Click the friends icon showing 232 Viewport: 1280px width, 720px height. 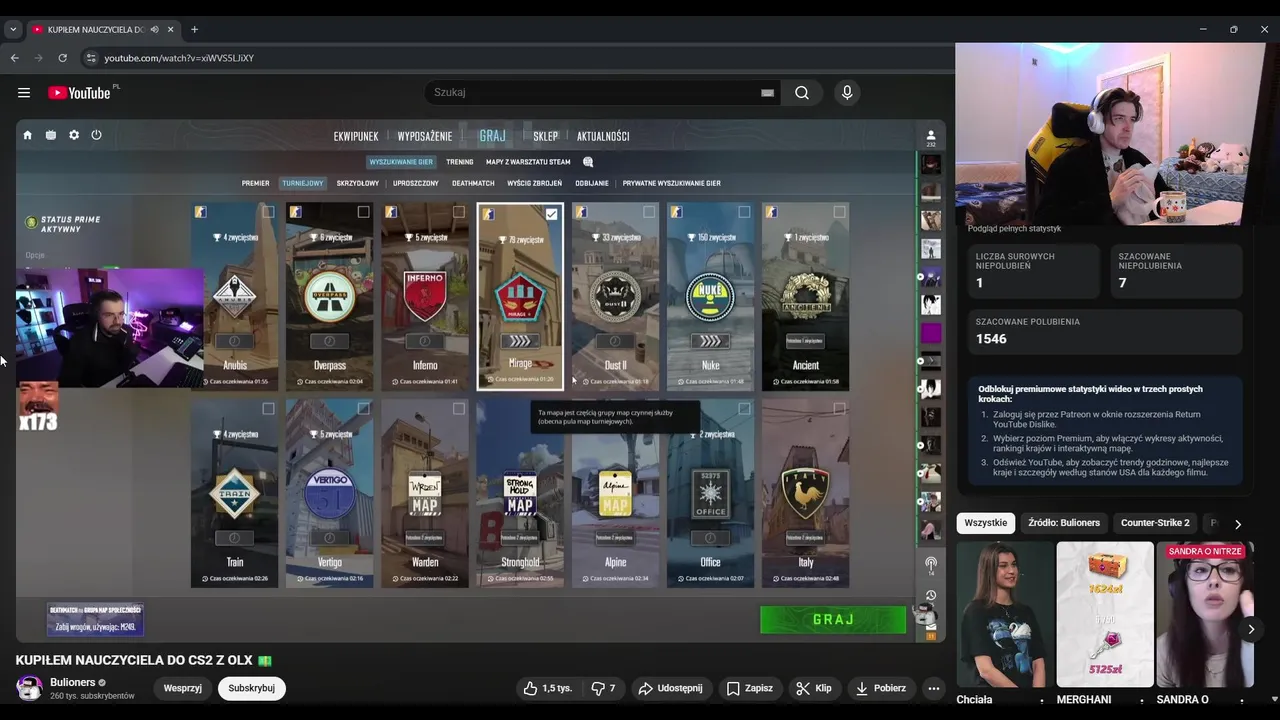coord(931,137)
